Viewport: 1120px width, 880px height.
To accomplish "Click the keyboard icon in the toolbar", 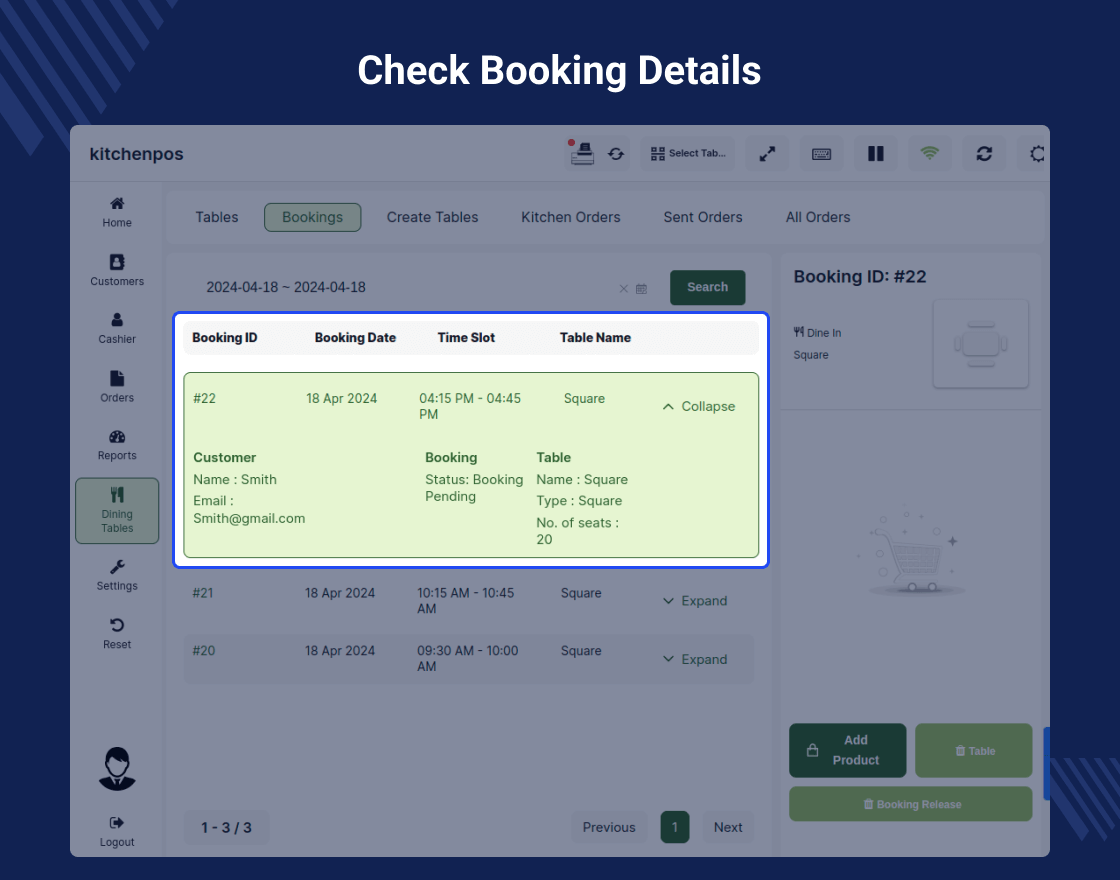I will tap(821, 153).
